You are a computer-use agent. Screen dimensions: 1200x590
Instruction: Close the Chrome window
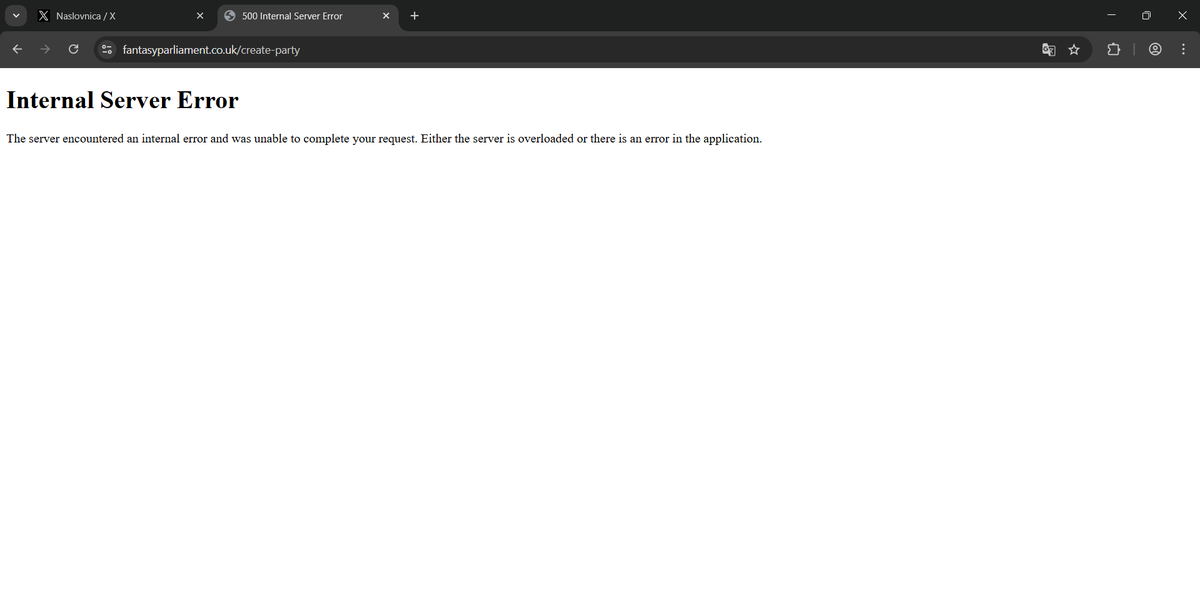(x=1182, y=15)
